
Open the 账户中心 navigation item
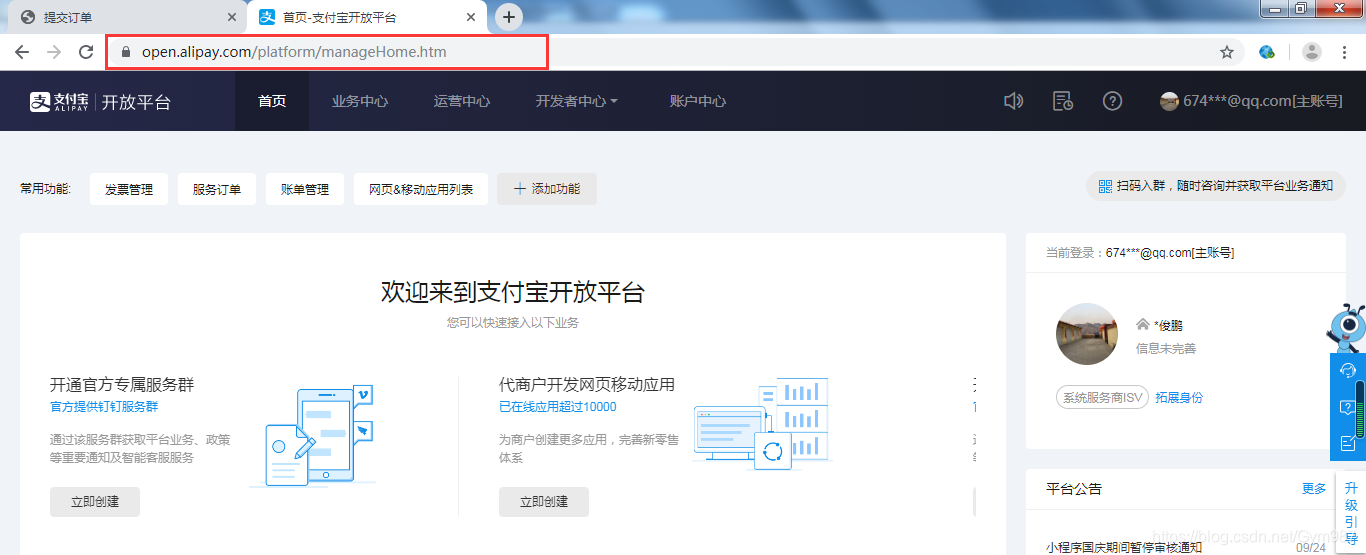(x=698, y=101)
